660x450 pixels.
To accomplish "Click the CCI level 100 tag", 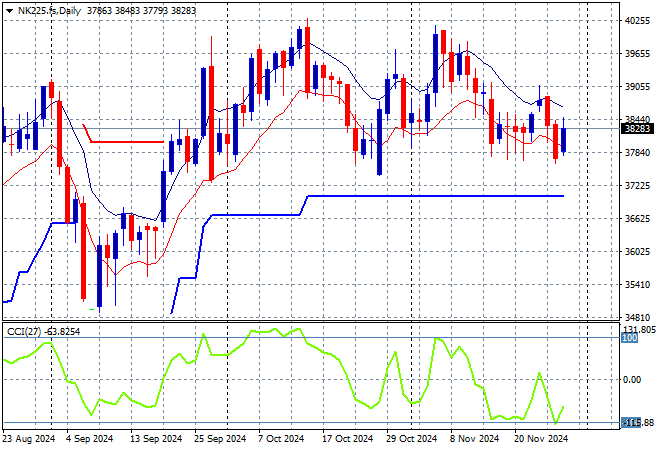I will click(x=629, y=339).
